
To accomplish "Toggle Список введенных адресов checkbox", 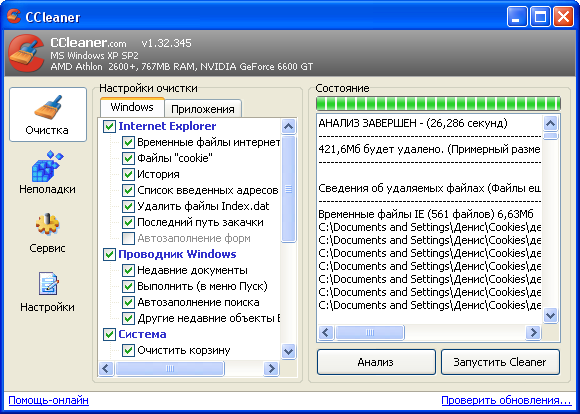I will tap(128, 190).
